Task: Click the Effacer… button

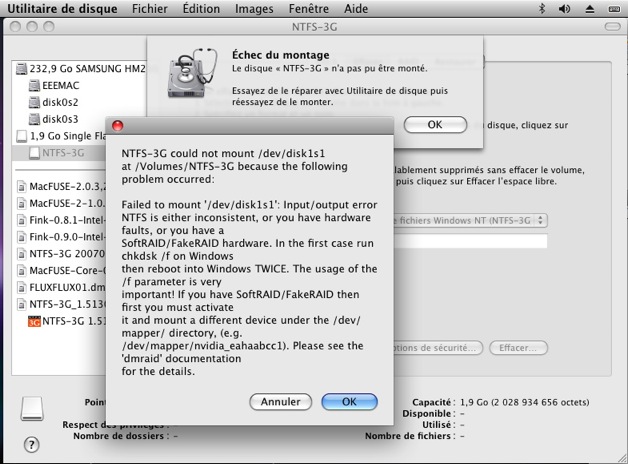Action: [x=518, y=347]
